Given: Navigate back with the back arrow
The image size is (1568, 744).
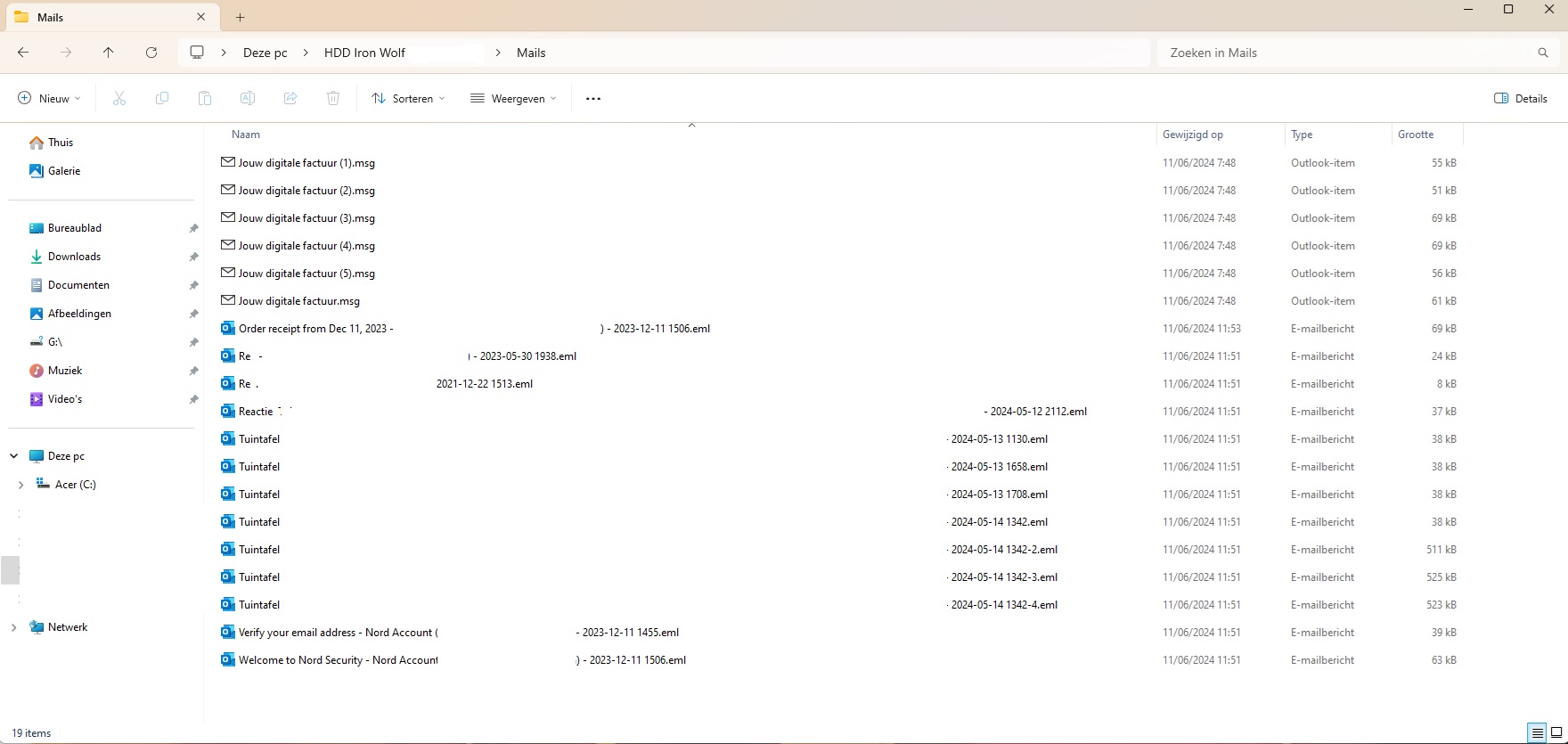Looking at the screenshot, I should pos(23,53).
